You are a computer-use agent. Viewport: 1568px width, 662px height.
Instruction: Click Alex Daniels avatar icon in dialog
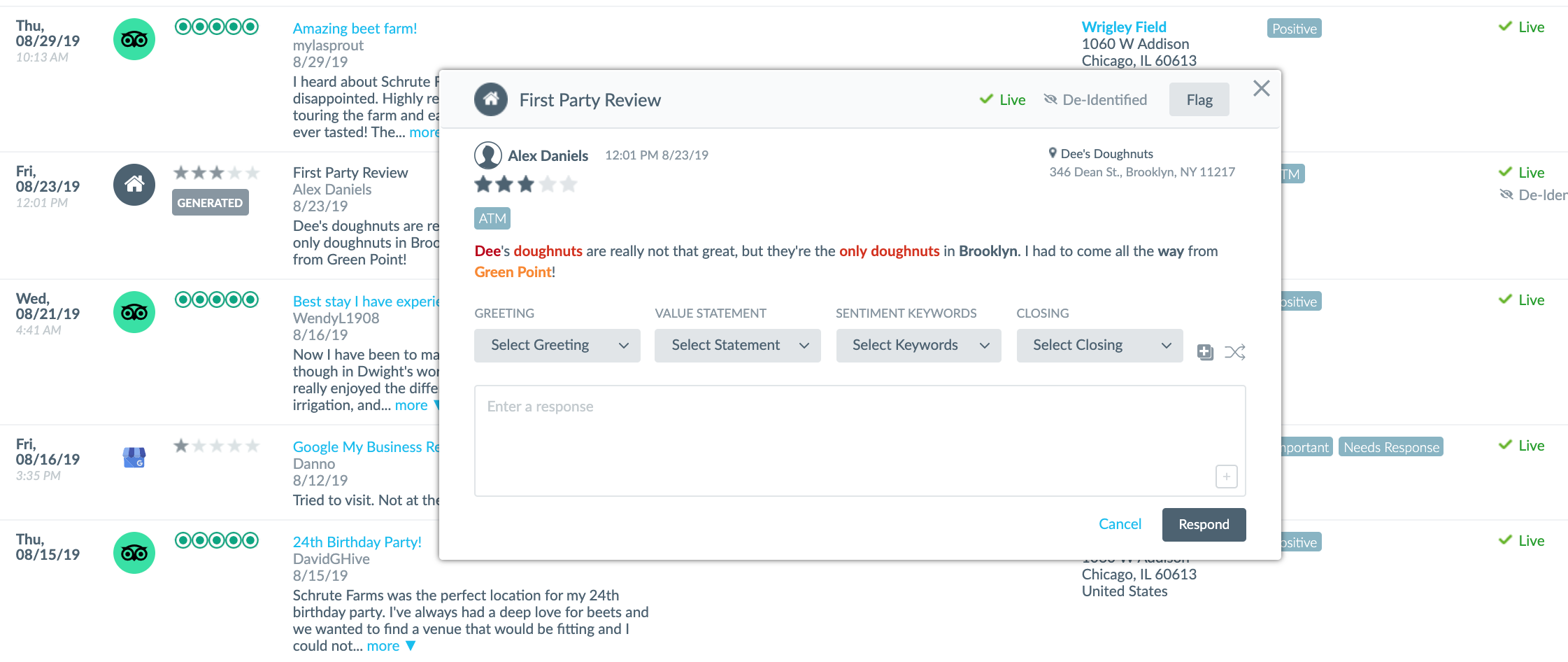point(488,155)
